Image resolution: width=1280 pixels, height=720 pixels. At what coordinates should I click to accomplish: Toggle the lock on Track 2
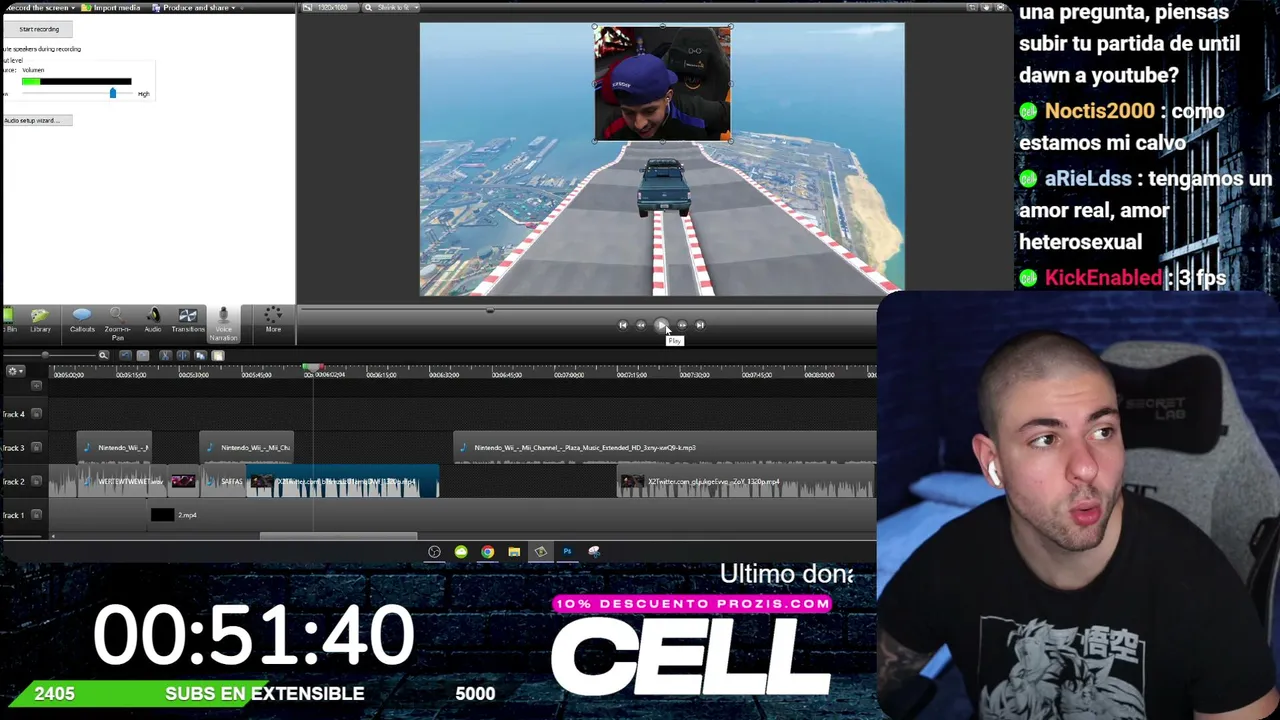click(x=36, y=482)
